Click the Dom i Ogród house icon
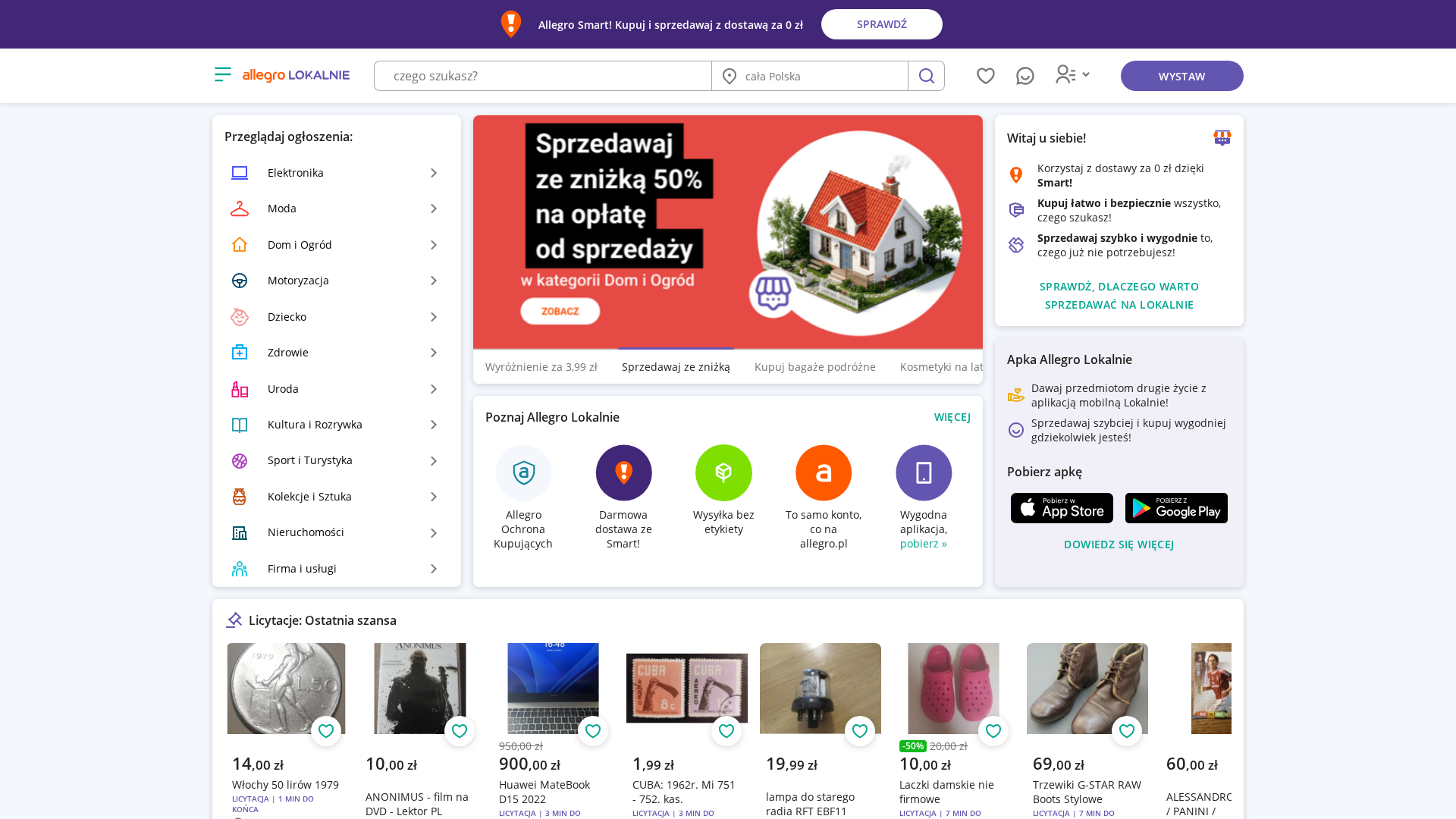Screen dimensions: 1456x819 240,245
